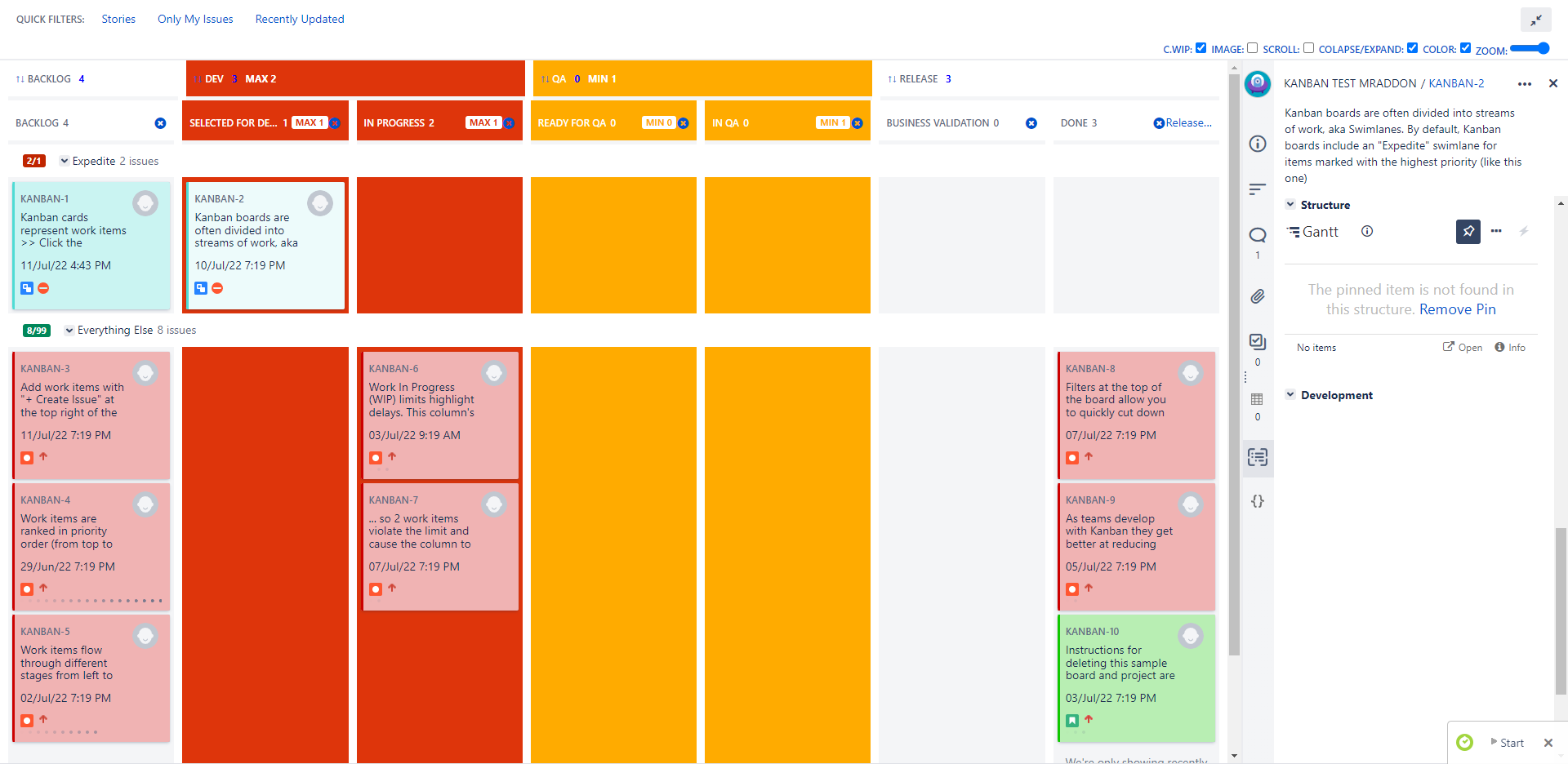Screen dimensions: 1568x764
Task: Click the pin button in Structure
Action: (1468, 232)
